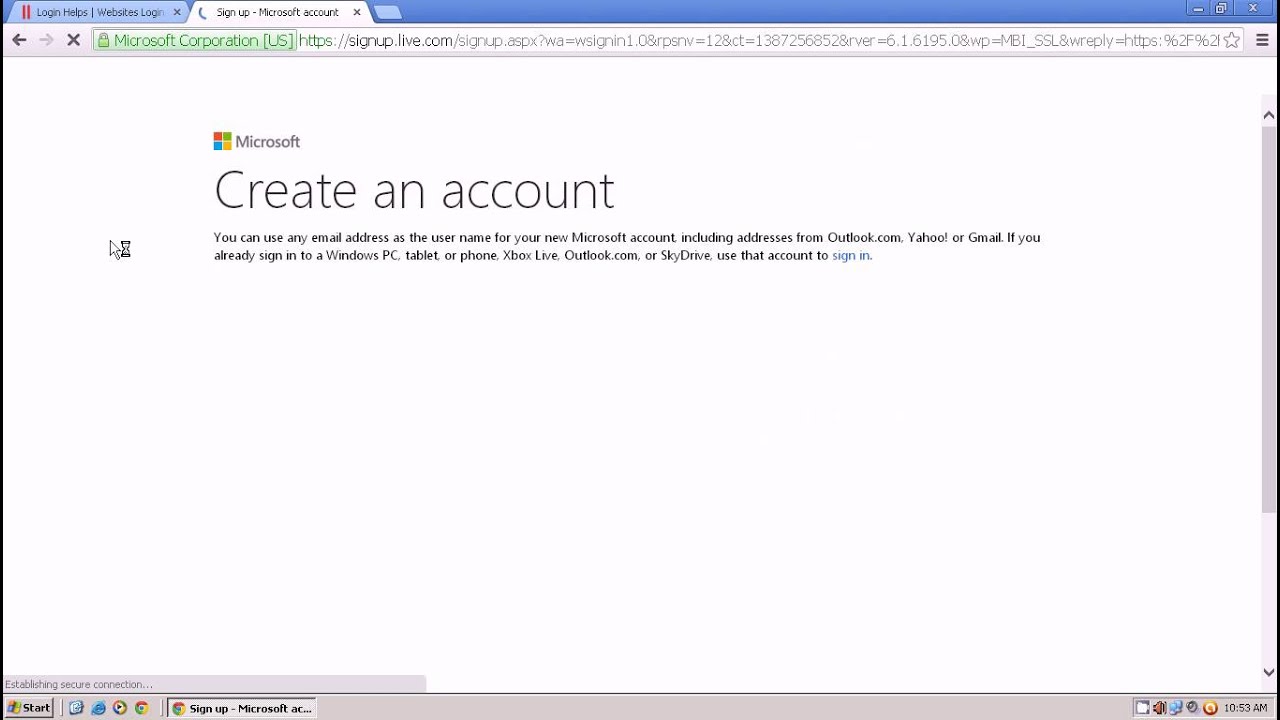The image size is (1280, 720).
Task: Launch Chrome from quick launch
Action: point(142,708)
